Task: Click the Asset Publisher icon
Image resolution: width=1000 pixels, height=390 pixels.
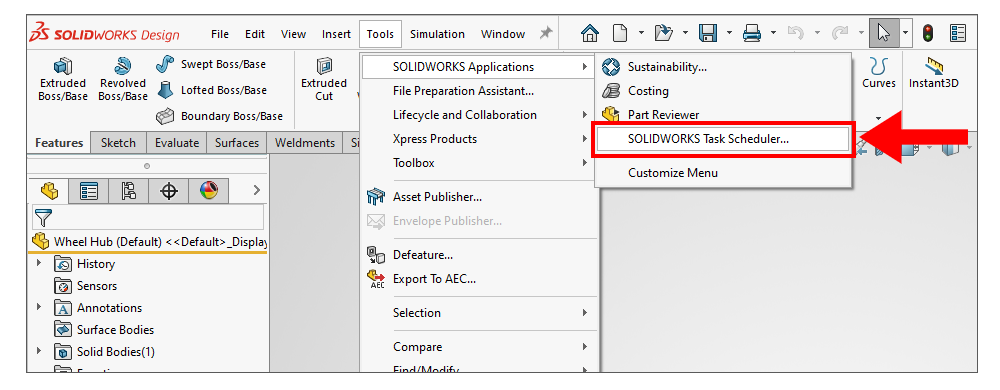Action: [x=376, y=197]
